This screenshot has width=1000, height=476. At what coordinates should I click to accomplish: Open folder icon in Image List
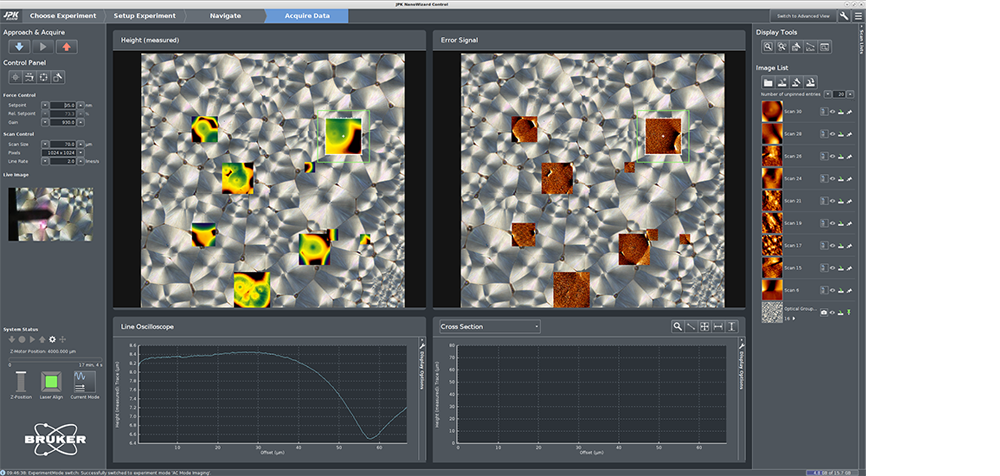768,81
